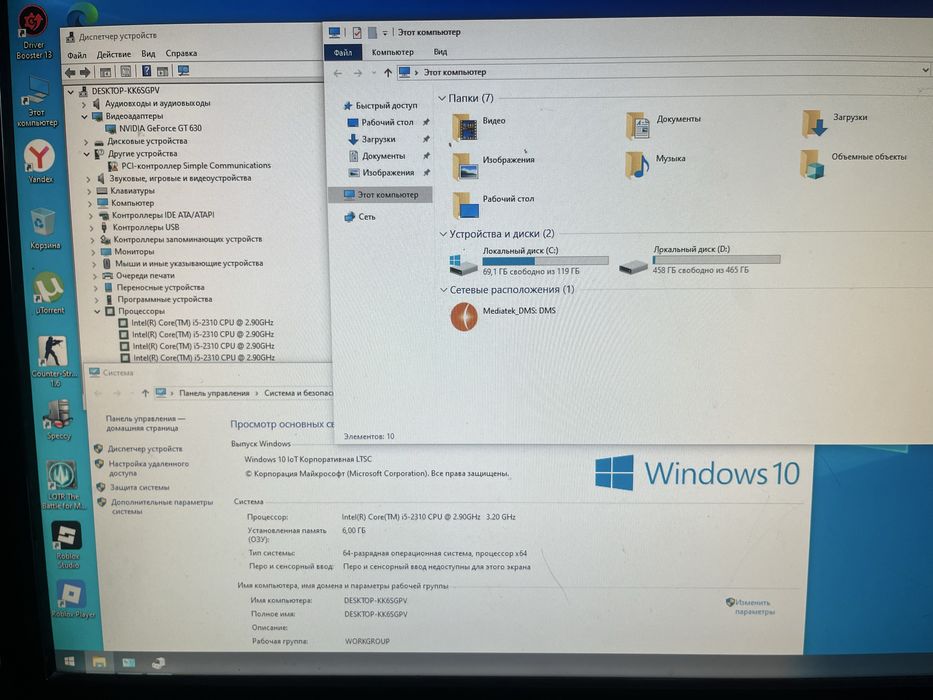933x700 pixels.
Task: Click Диспетчер устройств link in System window
Action: pos(145,449)
